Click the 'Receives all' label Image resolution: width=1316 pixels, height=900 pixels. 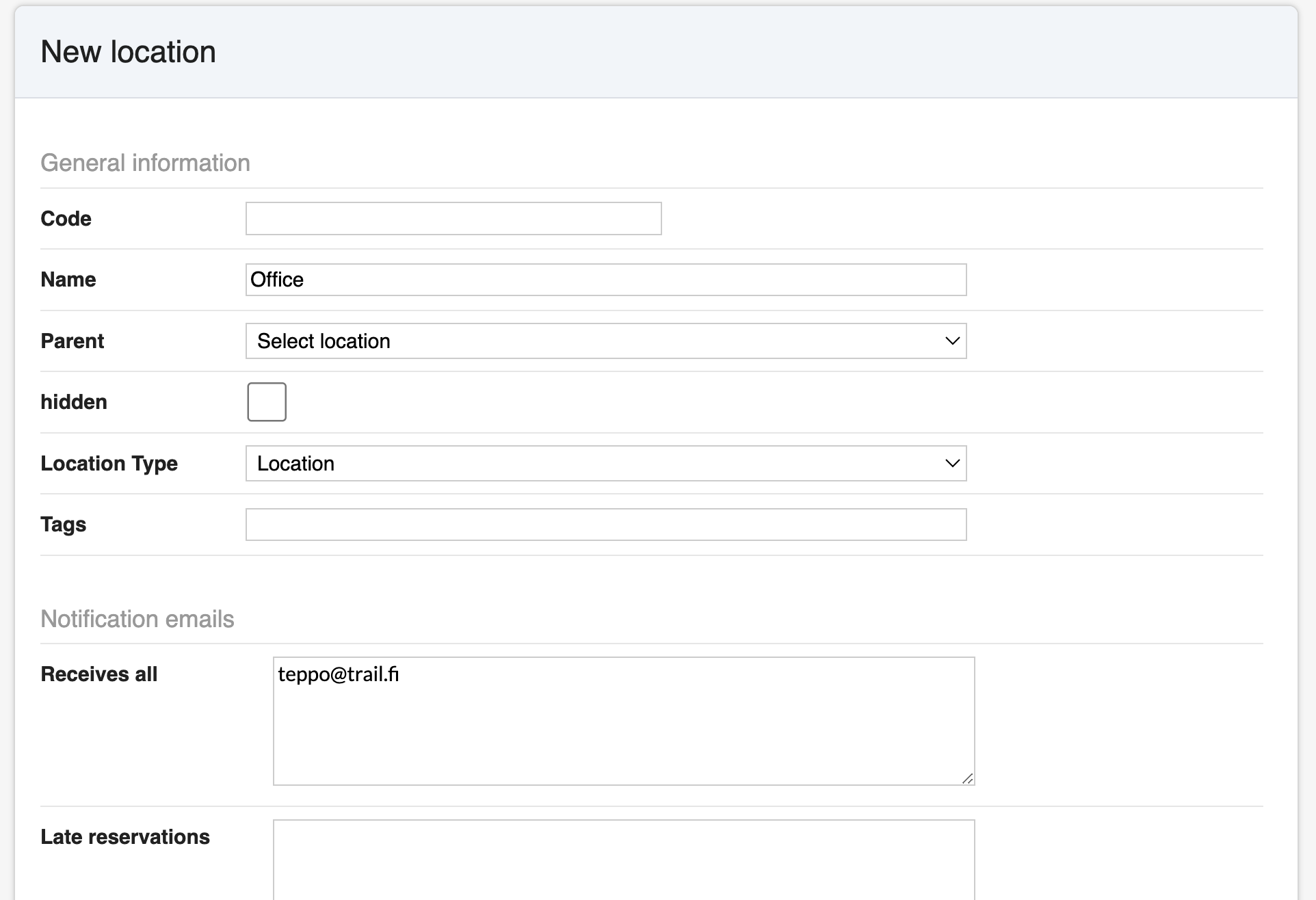pyautogui.click(x=99, y=674)
